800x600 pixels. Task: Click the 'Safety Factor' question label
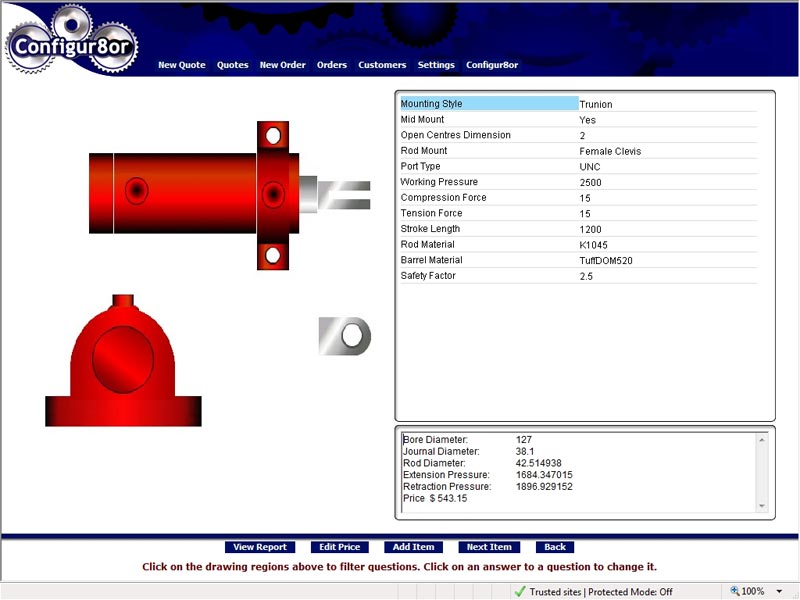(x=428, y=276)
